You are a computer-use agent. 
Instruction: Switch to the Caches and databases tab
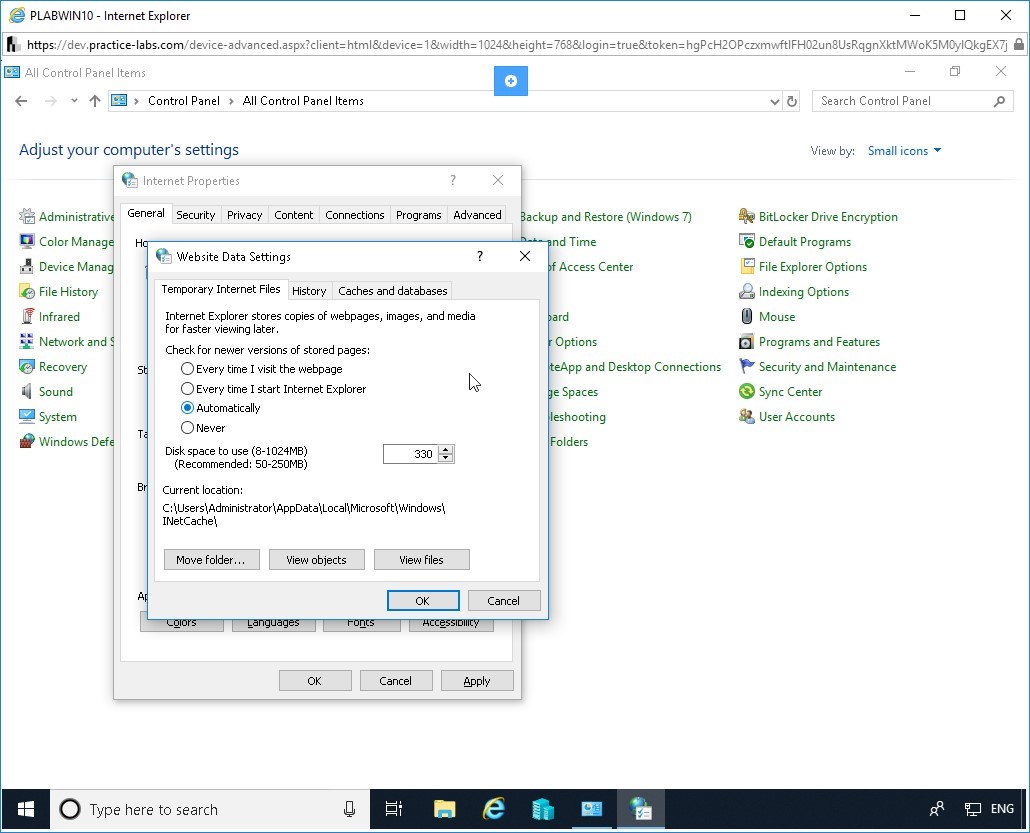[393, 290]
